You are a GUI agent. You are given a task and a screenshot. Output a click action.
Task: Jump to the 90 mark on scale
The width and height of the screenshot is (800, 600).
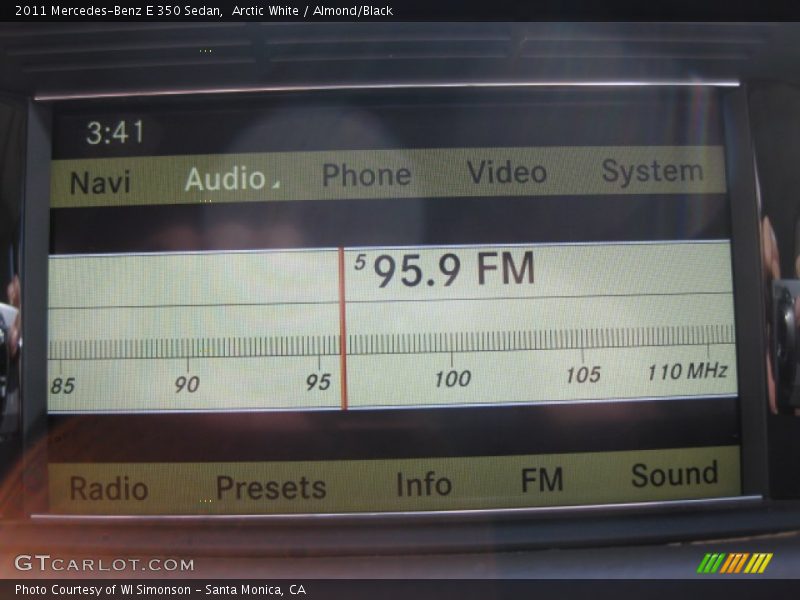pyautogui.click(x=187, y=384)
